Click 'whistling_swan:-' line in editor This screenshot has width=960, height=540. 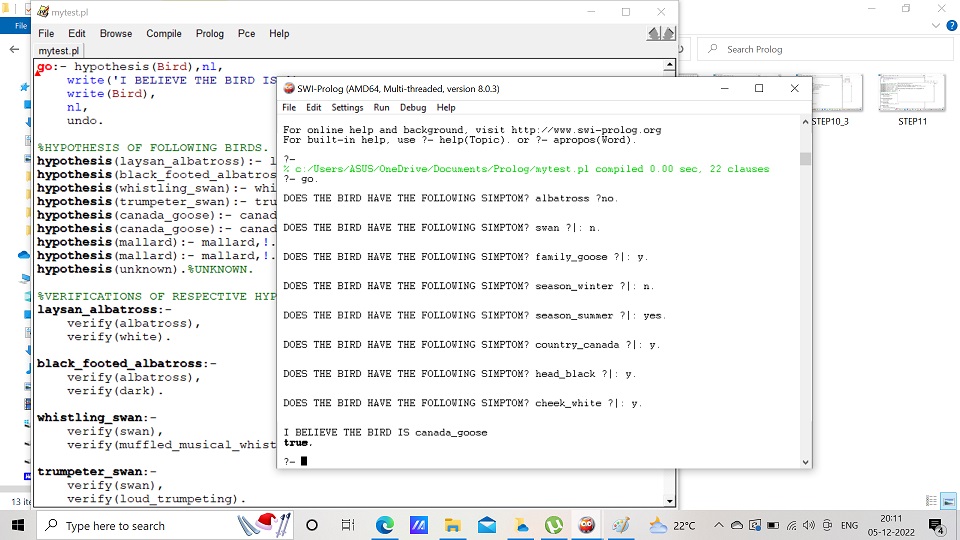[97, 418]
